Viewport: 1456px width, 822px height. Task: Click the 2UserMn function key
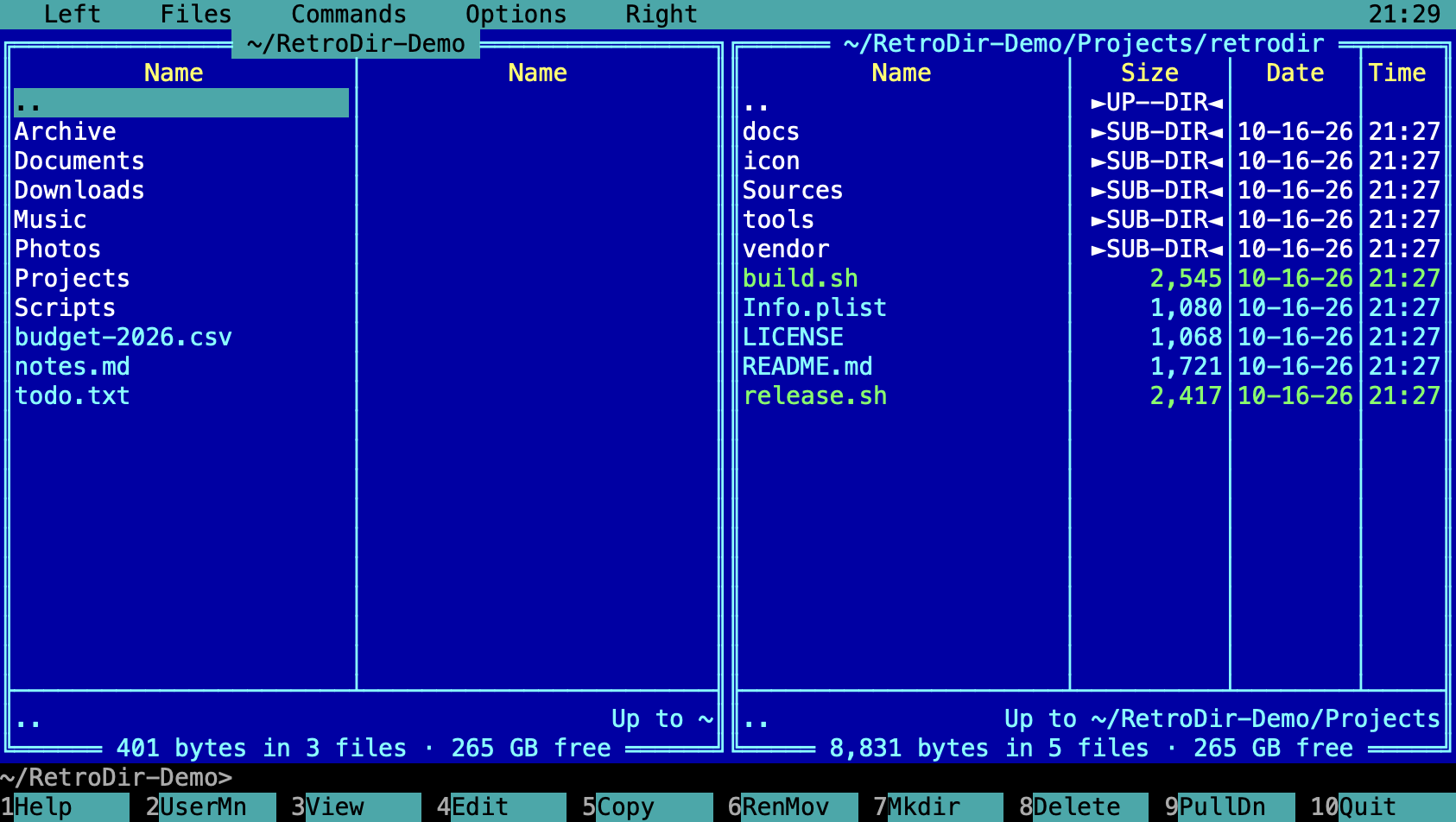(x=211, y=806)
